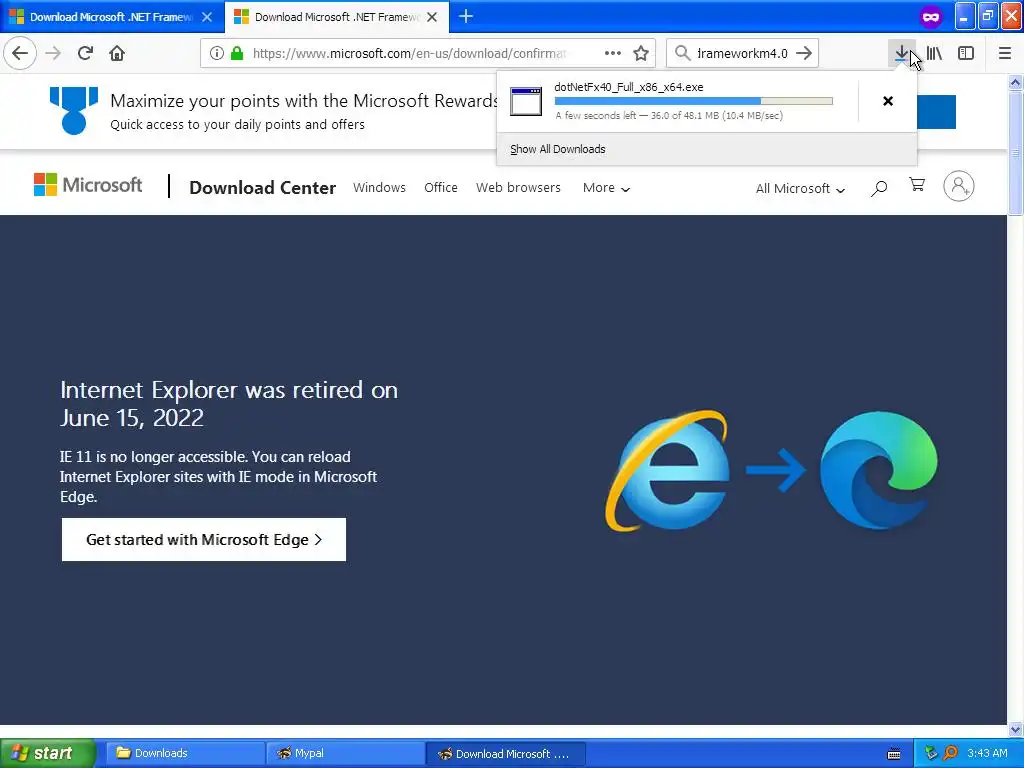
Task: Go back to the previous page
Action: [x=20, y=53]
